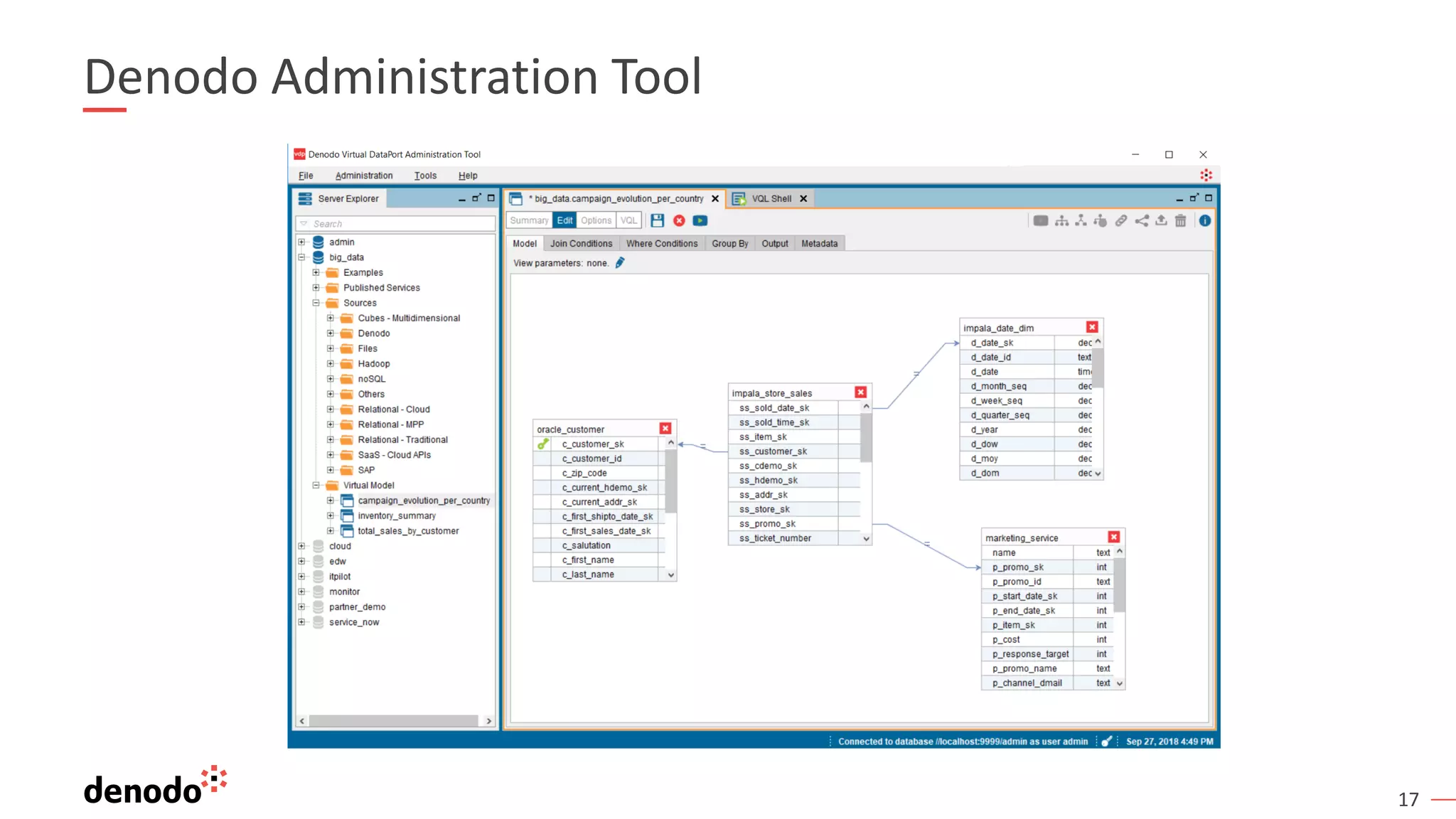This screenshot has height=819, width=1456.
Task: Expand the cloud database node
Action: coord(301,547)
